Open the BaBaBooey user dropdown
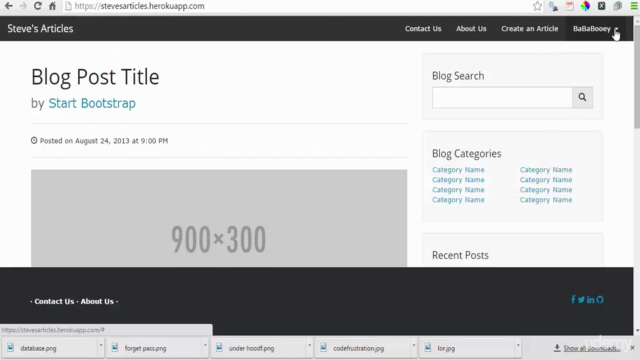The height and width of the screenshot is (360, 640). pos(596,29)
